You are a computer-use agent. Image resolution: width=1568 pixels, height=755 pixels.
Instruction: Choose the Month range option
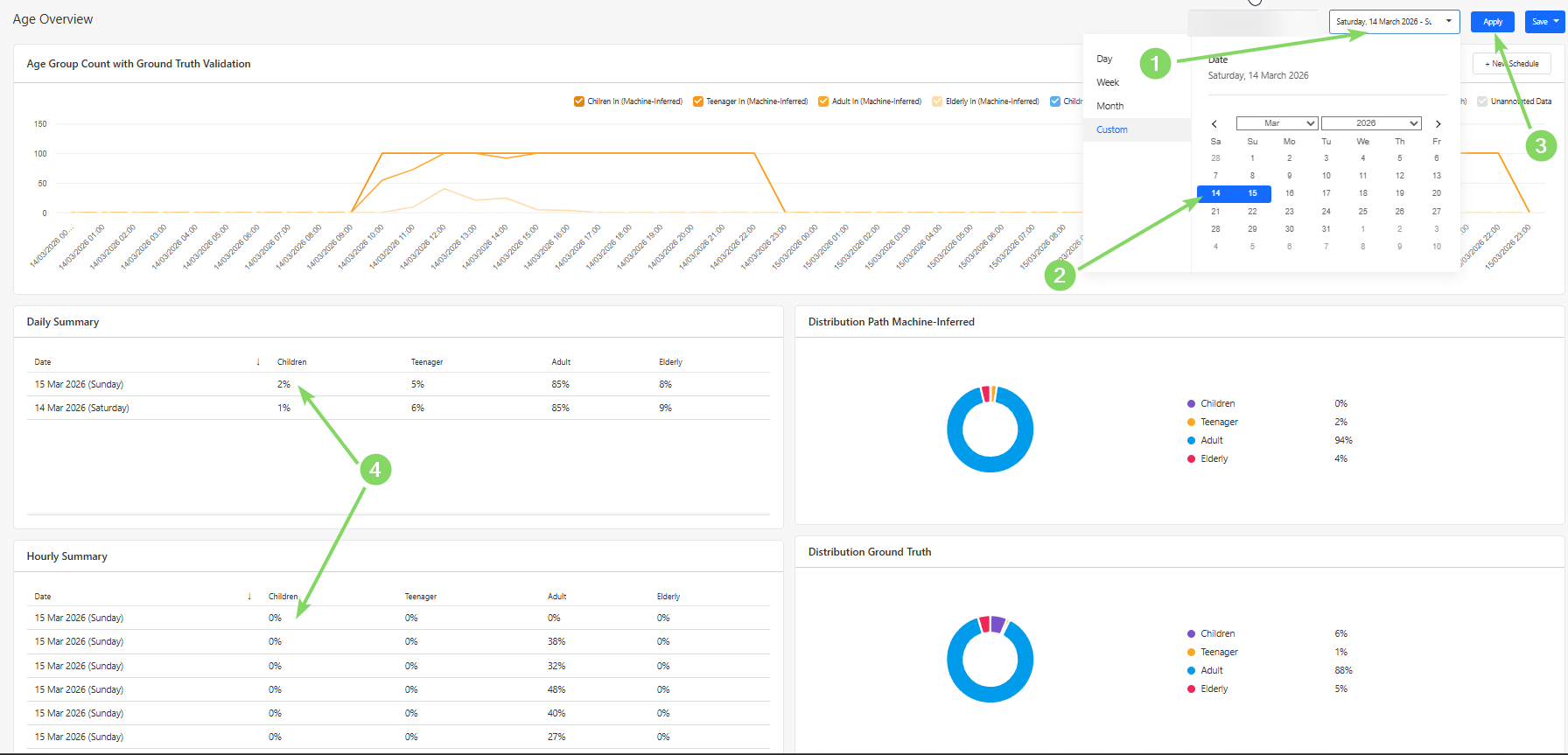point(1109,106)
